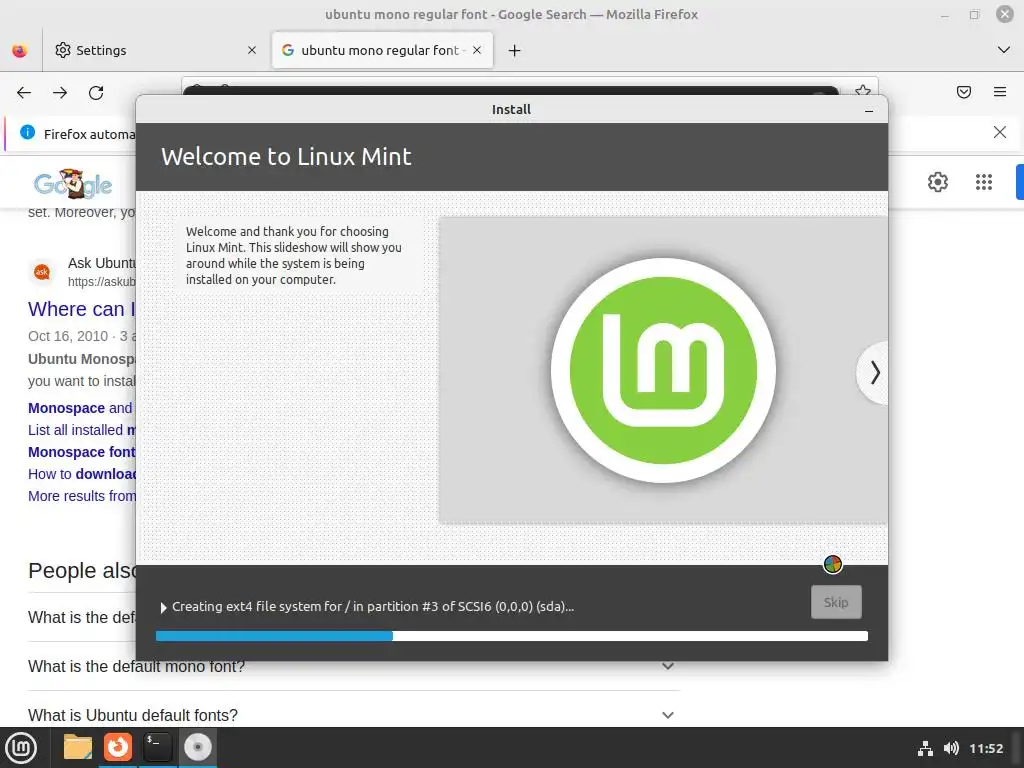Image resolution: width=1024 pixels, height=768 pixels.
Task: Open Google search settings gear
Action: 938,182
